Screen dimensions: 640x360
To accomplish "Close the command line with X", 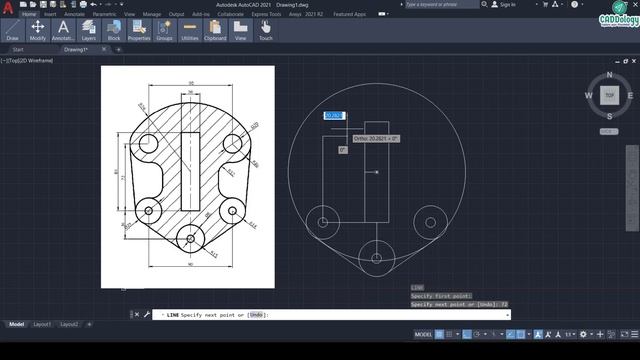I will [x=137, y=314].
